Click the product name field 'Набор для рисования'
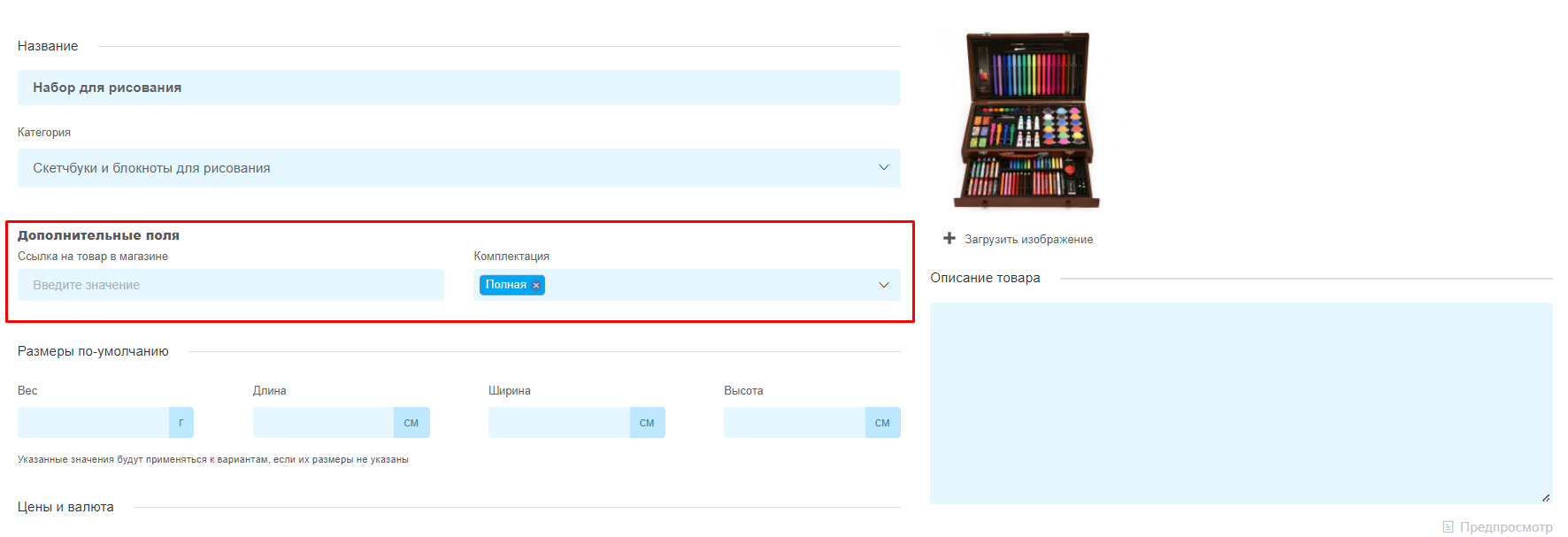Screen dimensions: 1568x537 coord(458,88)
